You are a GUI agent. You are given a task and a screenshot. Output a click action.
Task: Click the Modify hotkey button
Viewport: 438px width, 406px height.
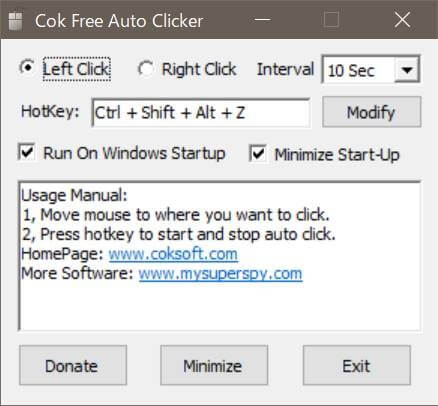click(x=372, y=112)
